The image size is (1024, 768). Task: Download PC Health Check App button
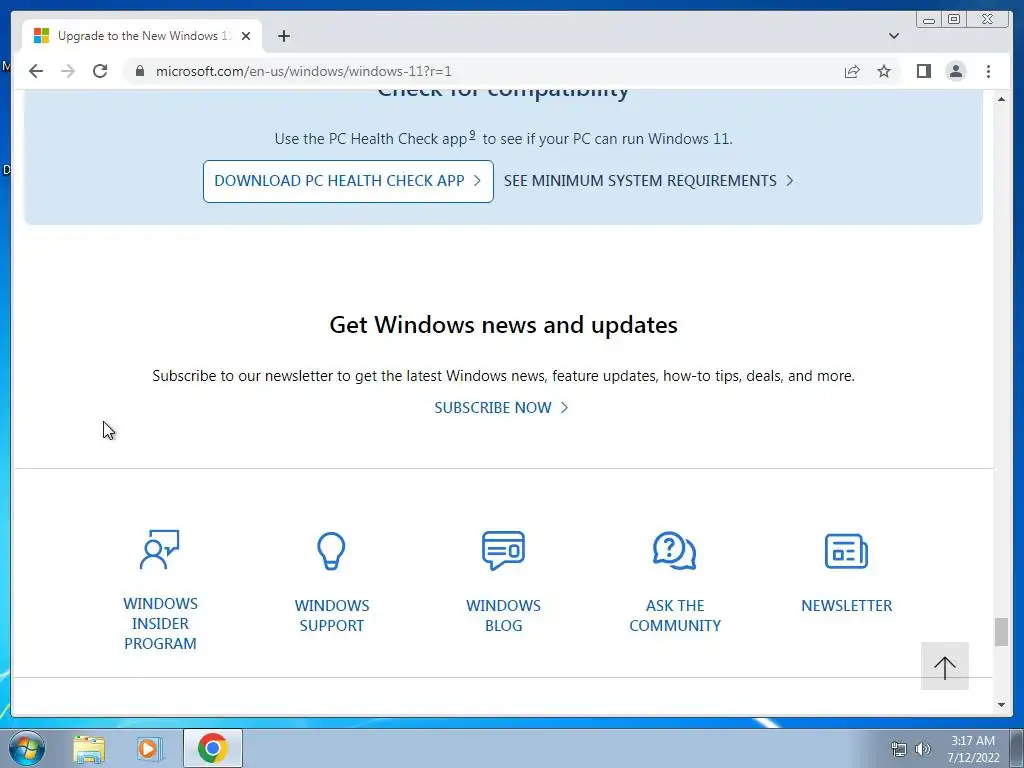(x=348, y=181)
